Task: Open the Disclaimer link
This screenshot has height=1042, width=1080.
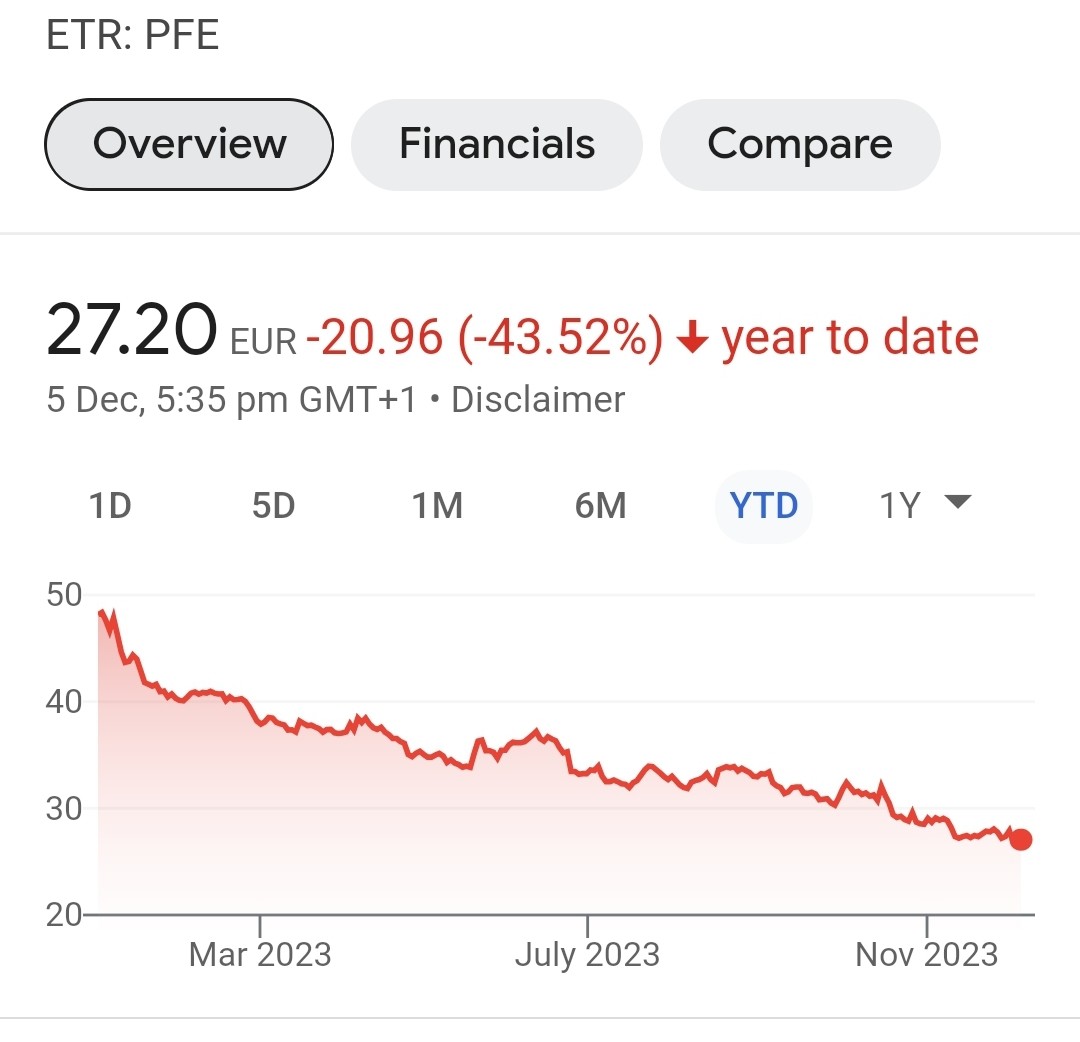Action: 538,400
